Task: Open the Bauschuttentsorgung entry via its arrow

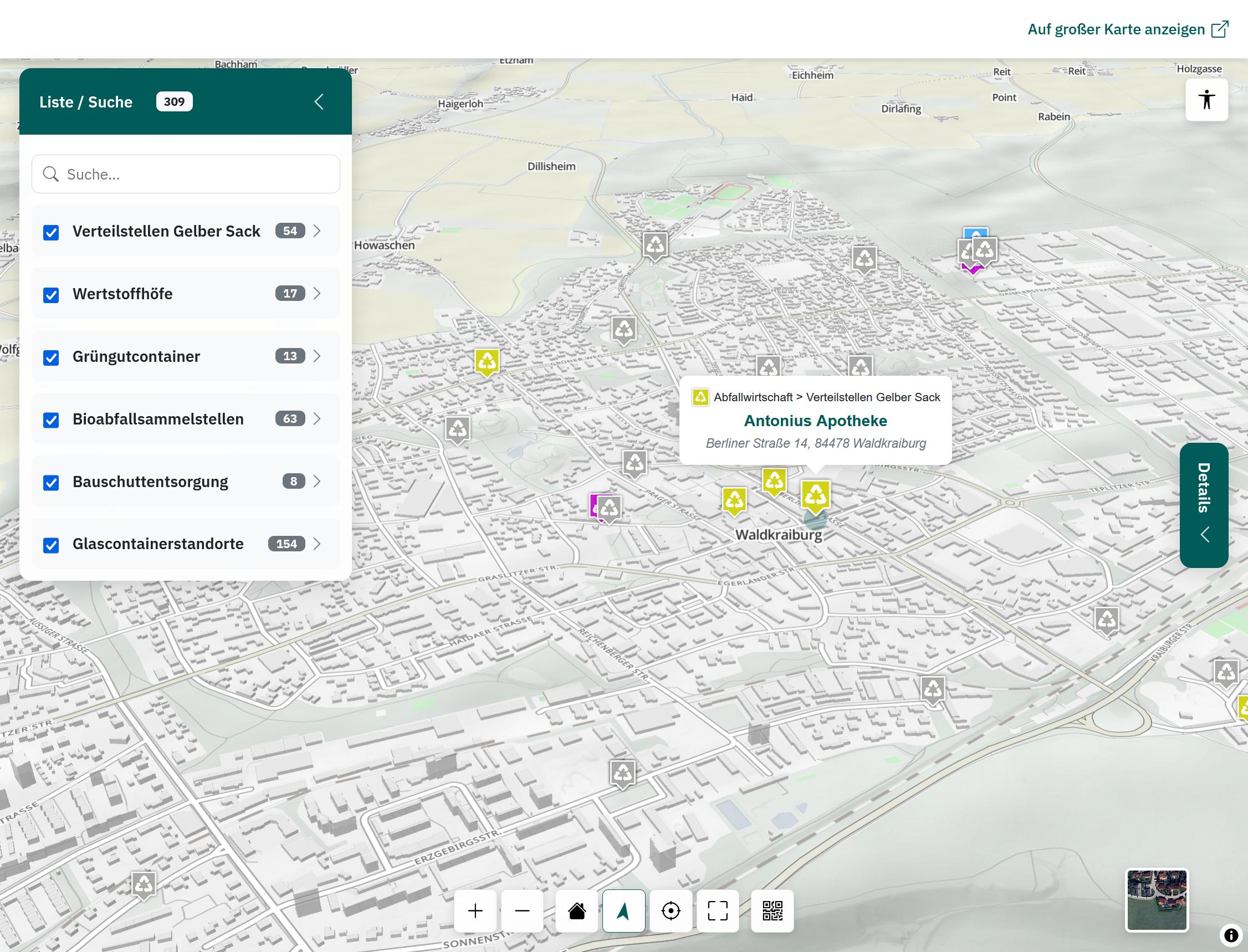Action: coord(316,482)
